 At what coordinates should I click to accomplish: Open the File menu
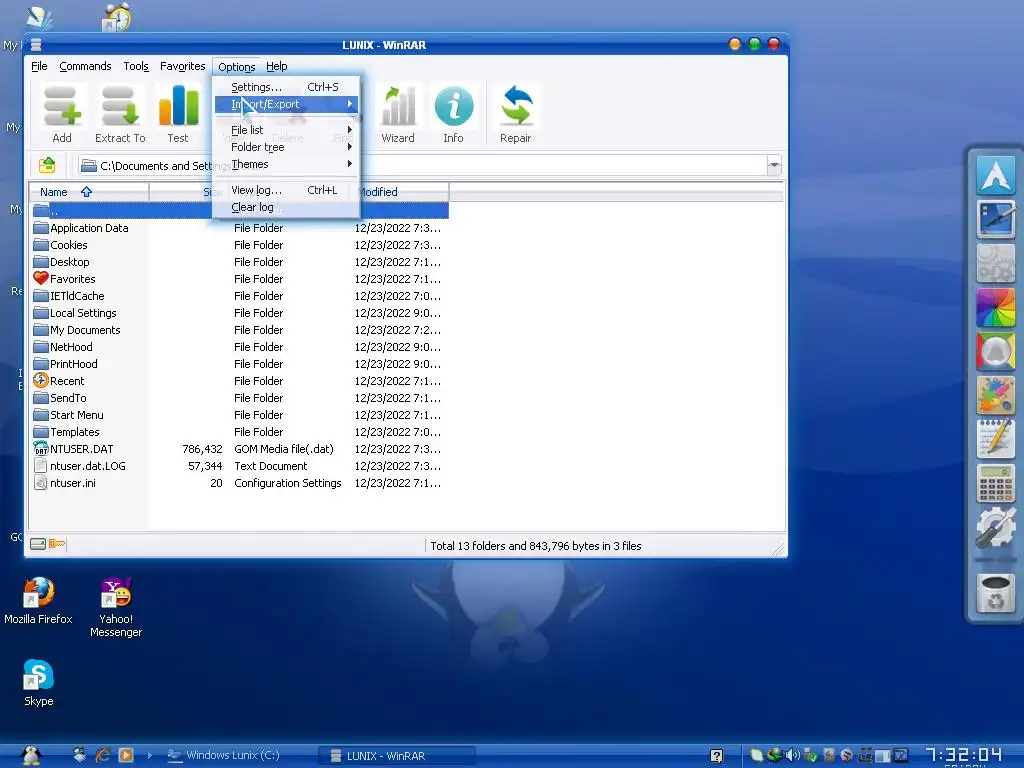(x=39, y=66)
